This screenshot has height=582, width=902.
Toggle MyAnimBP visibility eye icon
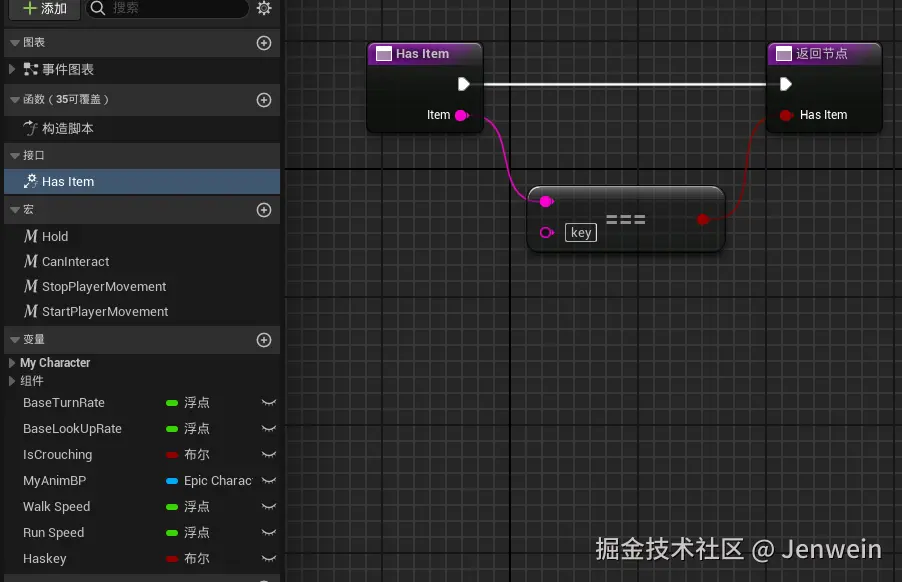(269, 481)
